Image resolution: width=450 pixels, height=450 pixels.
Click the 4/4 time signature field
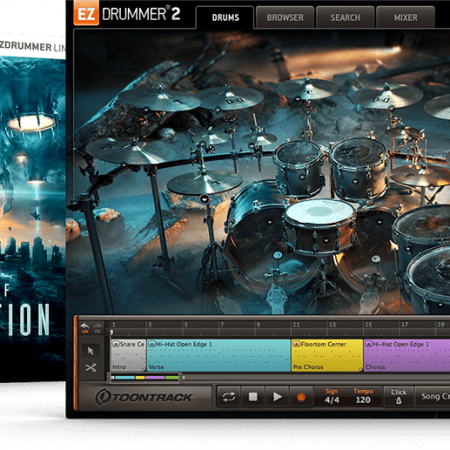(x=332, y=400)
